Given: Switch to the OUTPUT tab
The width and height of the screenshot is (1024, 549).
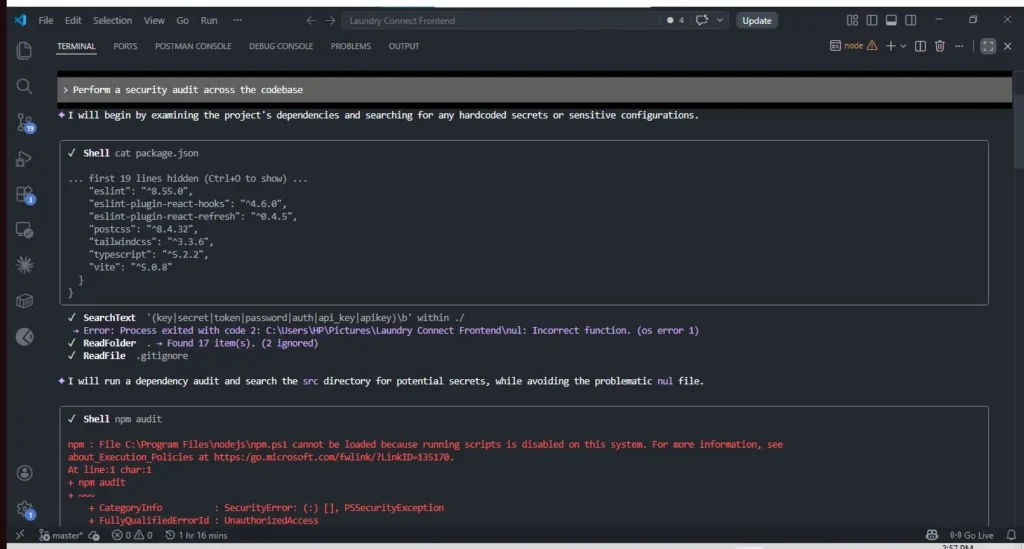Looking at the screenshot, I should point(404,46).
